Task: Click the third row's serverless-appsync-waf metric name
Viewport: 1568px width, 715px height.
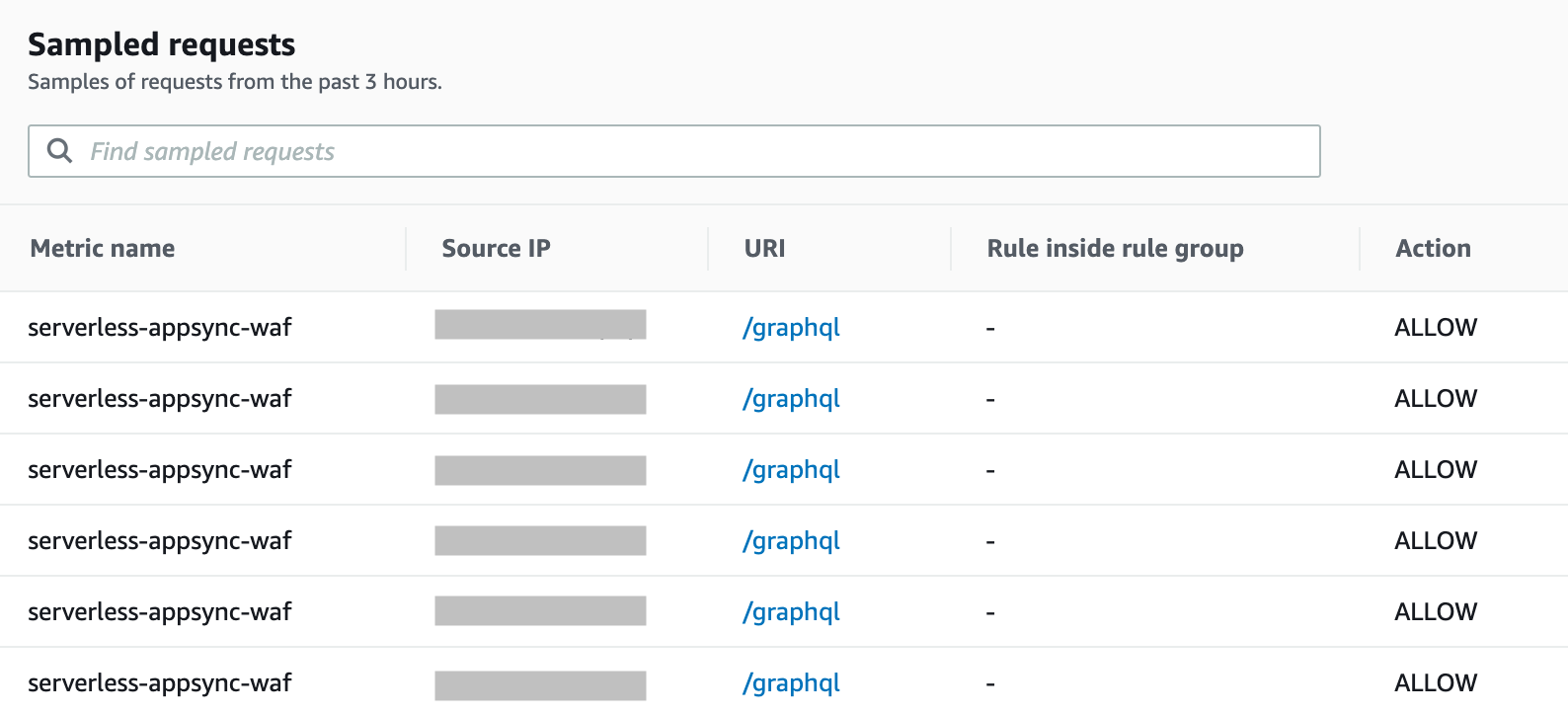Action: point(160,470)
